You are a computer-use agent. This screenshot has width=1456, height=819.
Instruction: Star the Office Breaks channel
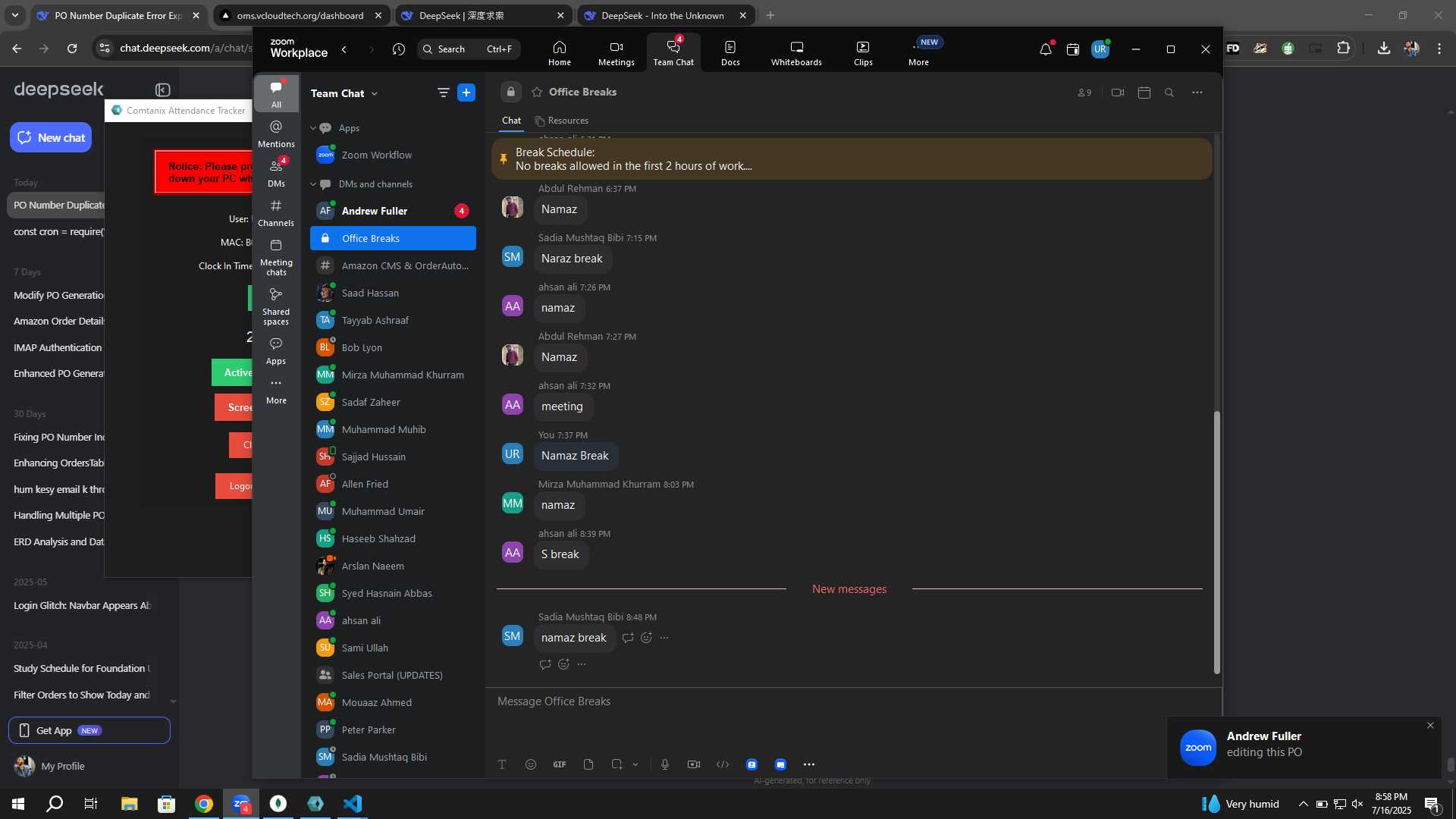(537, 92)
